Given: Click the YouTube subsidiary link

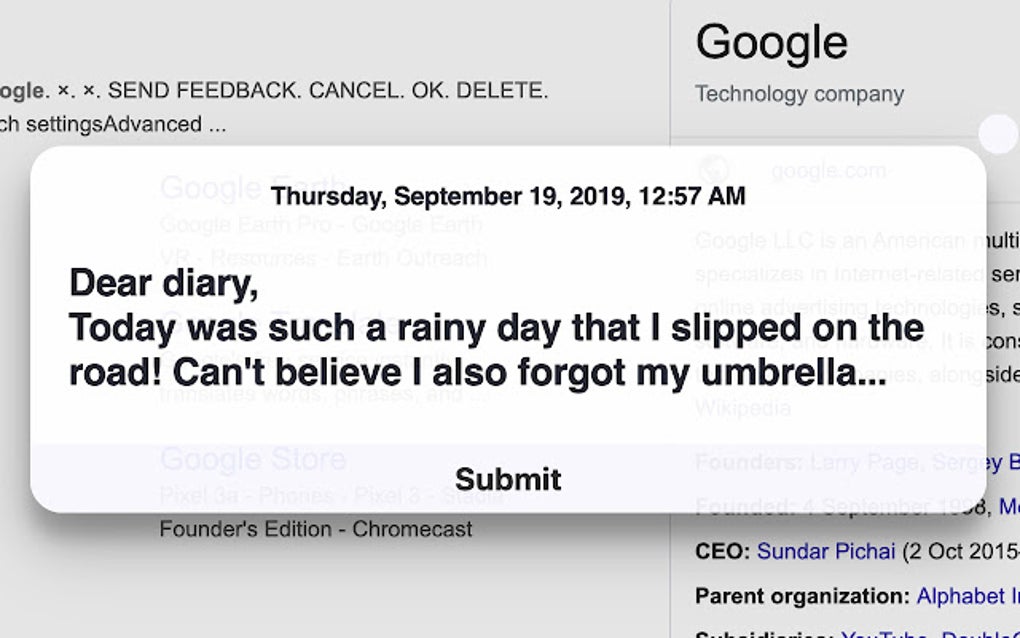Looking at the screenshot, I should point(885,634).
